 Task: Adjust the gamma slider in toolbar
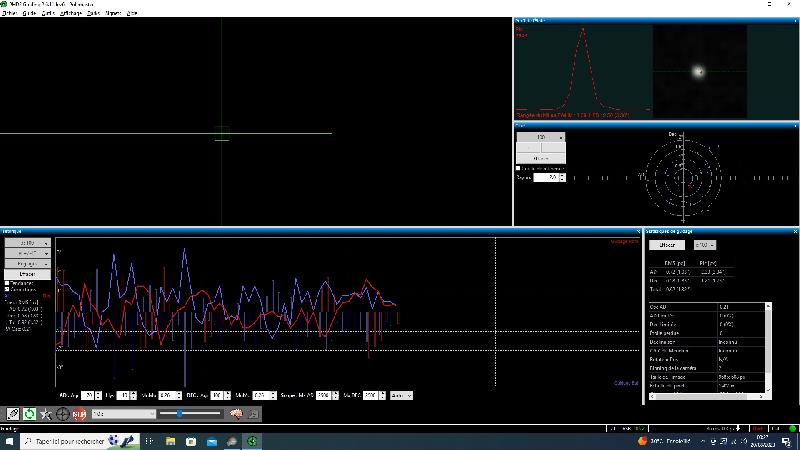pyautogui.click(x=190, y=414)
